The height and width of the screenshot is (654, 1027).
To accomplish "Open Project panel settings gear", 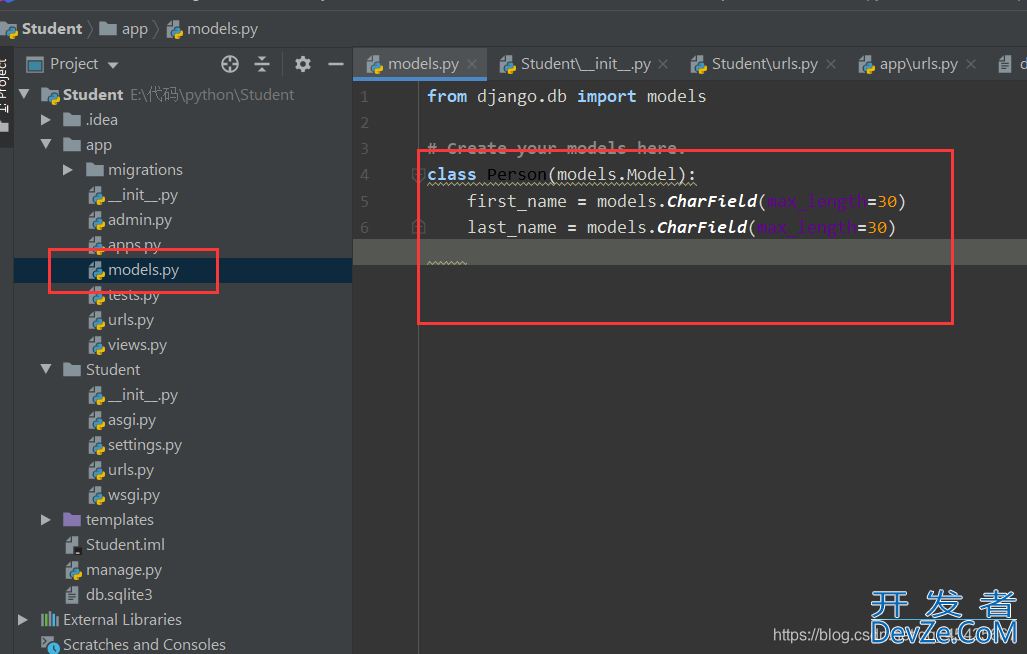I will (303, 64).
